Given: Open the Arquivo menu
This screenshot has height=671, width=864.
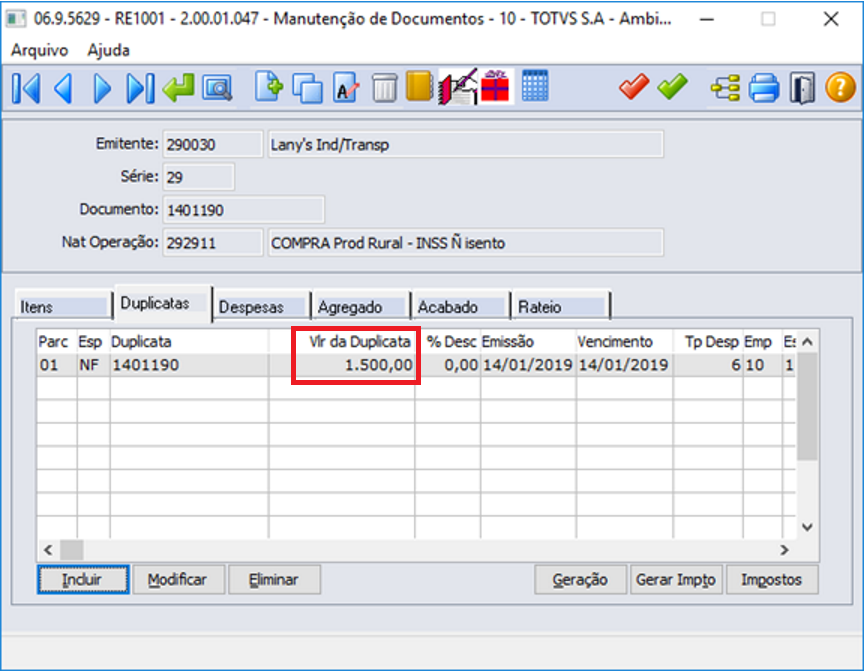Looking at the screenshot, I should [40, 50].
